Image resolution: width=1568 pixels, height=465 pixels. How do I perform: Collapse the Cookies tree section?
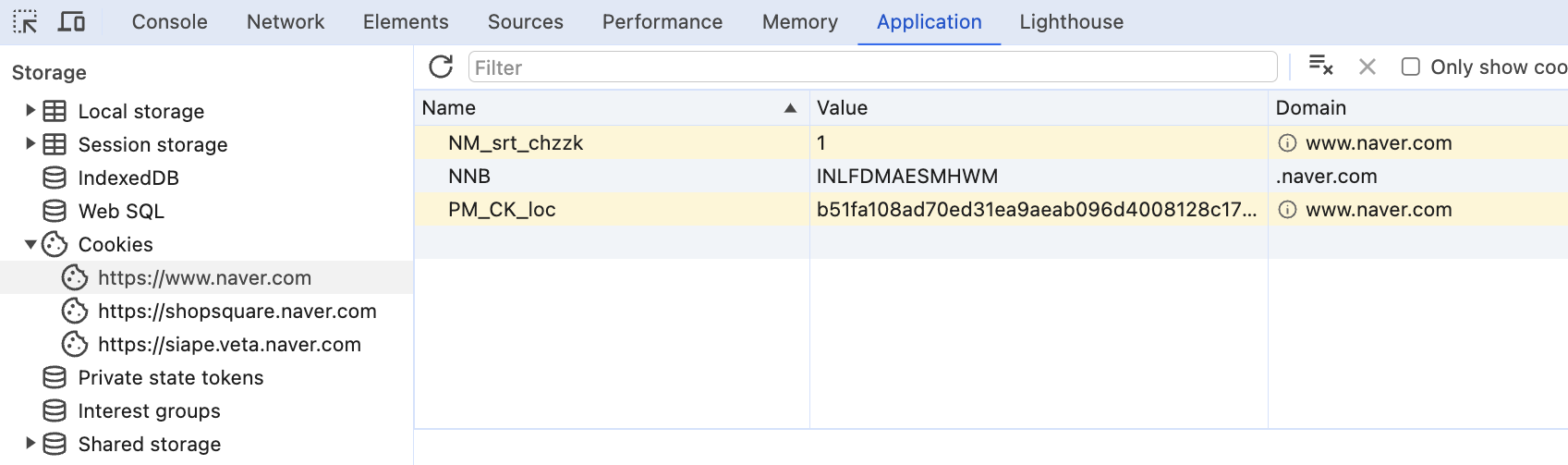pos(30,244)
